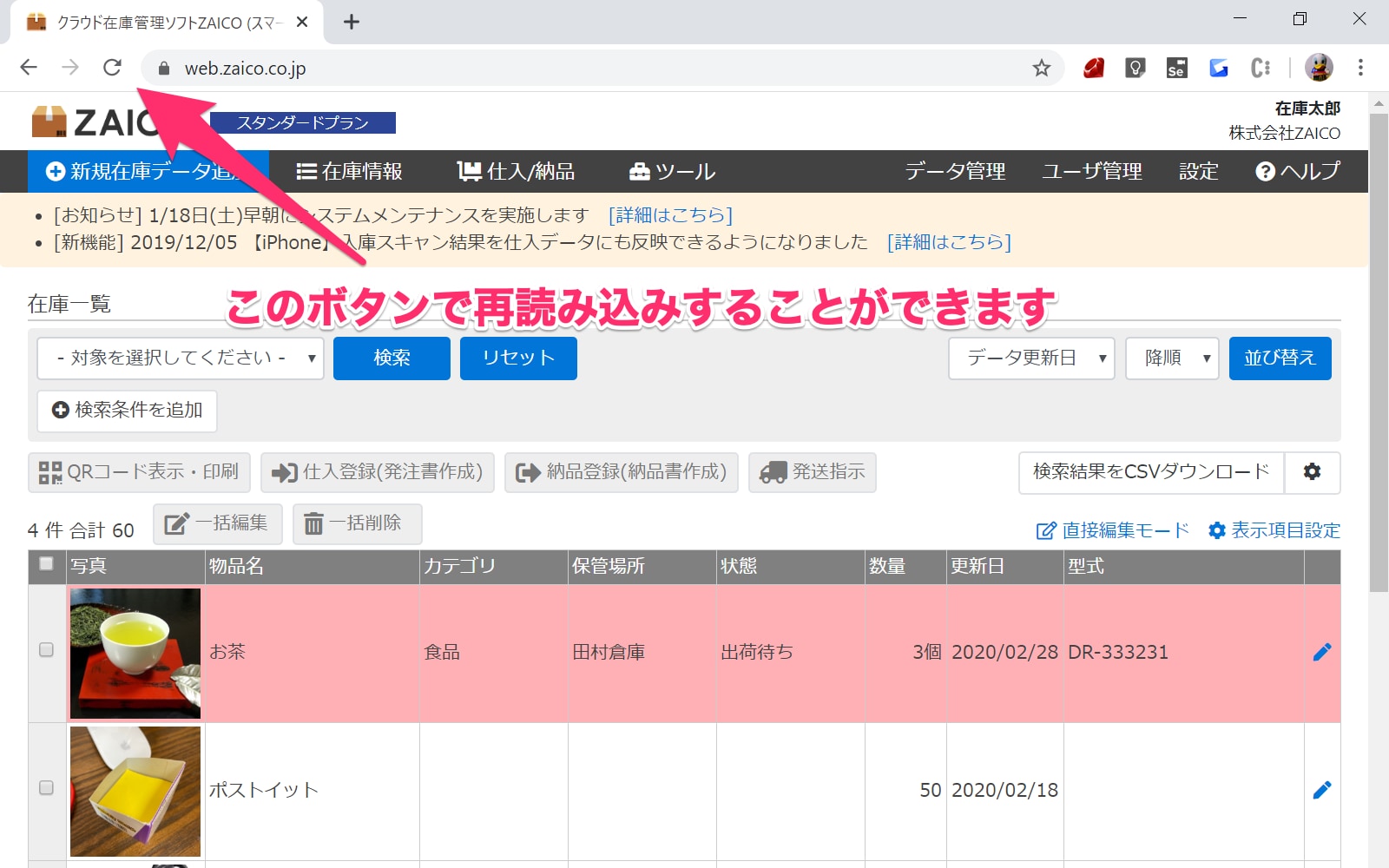Click the page vertical scrollbar
The image size is (1389, 868).
coord(1379,352)
